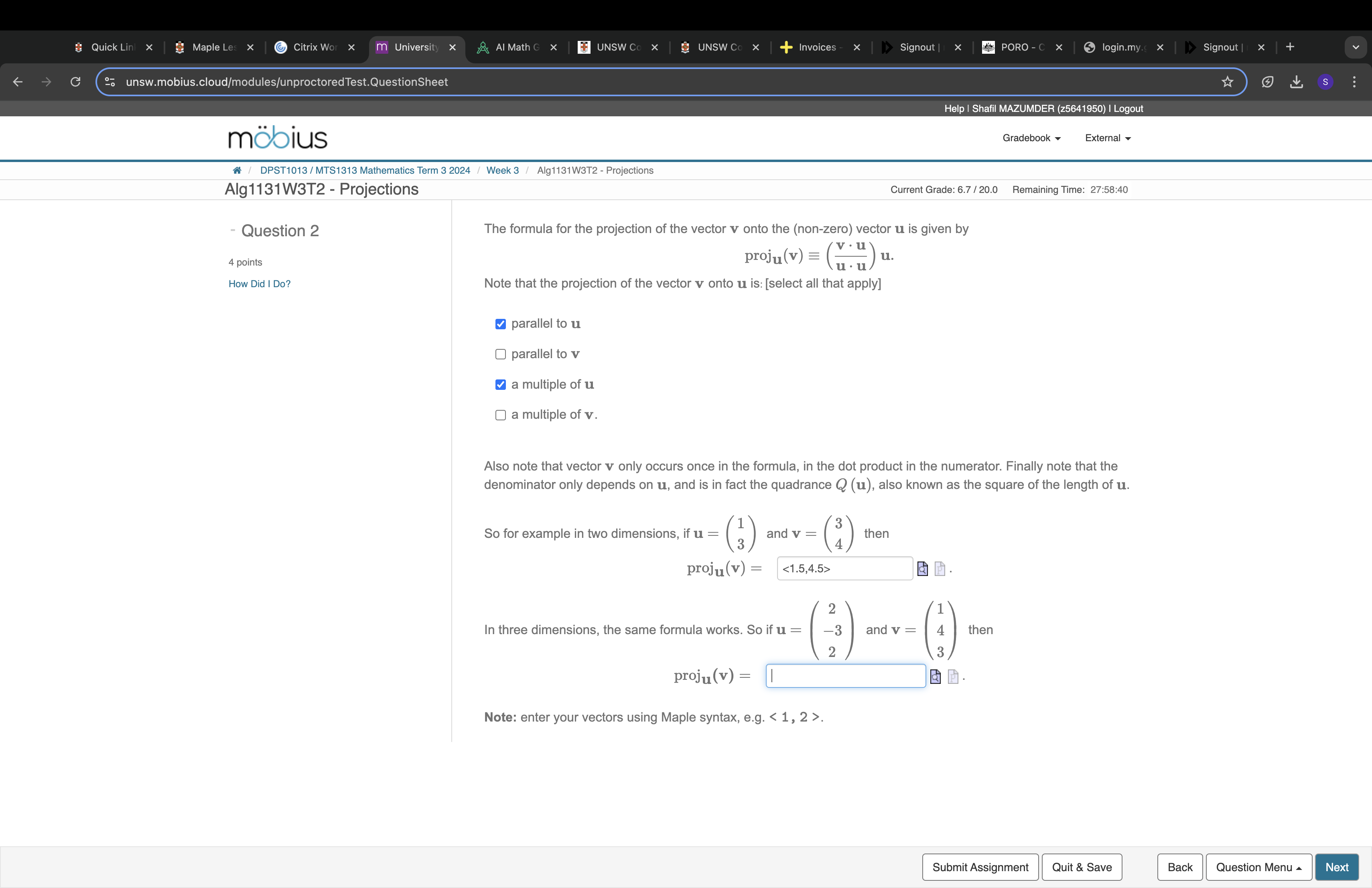
Task: Preview the 2D projection answer
Action: tap(922, 569)
